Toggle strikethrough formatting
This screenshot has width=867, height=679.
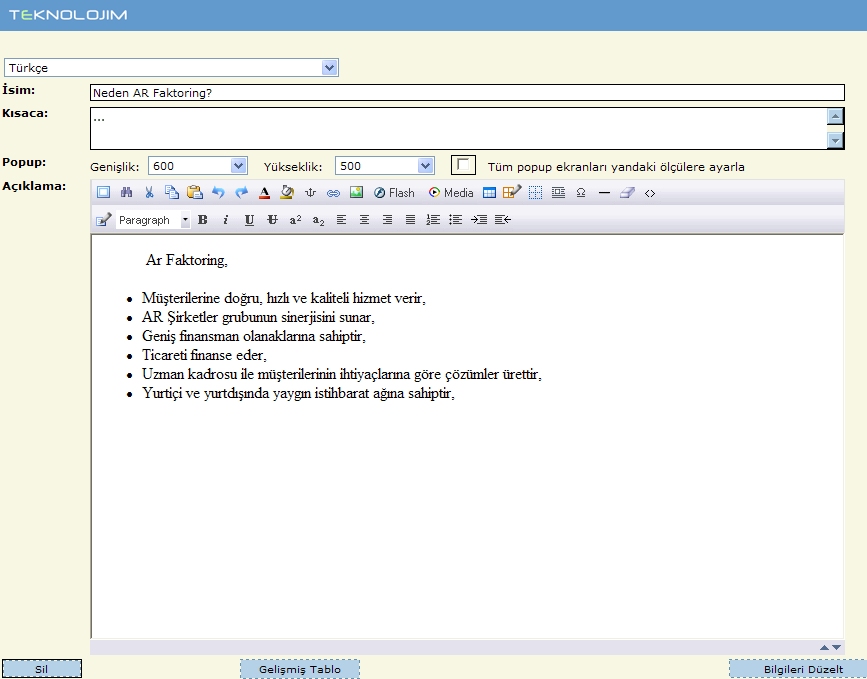(272, 220)
